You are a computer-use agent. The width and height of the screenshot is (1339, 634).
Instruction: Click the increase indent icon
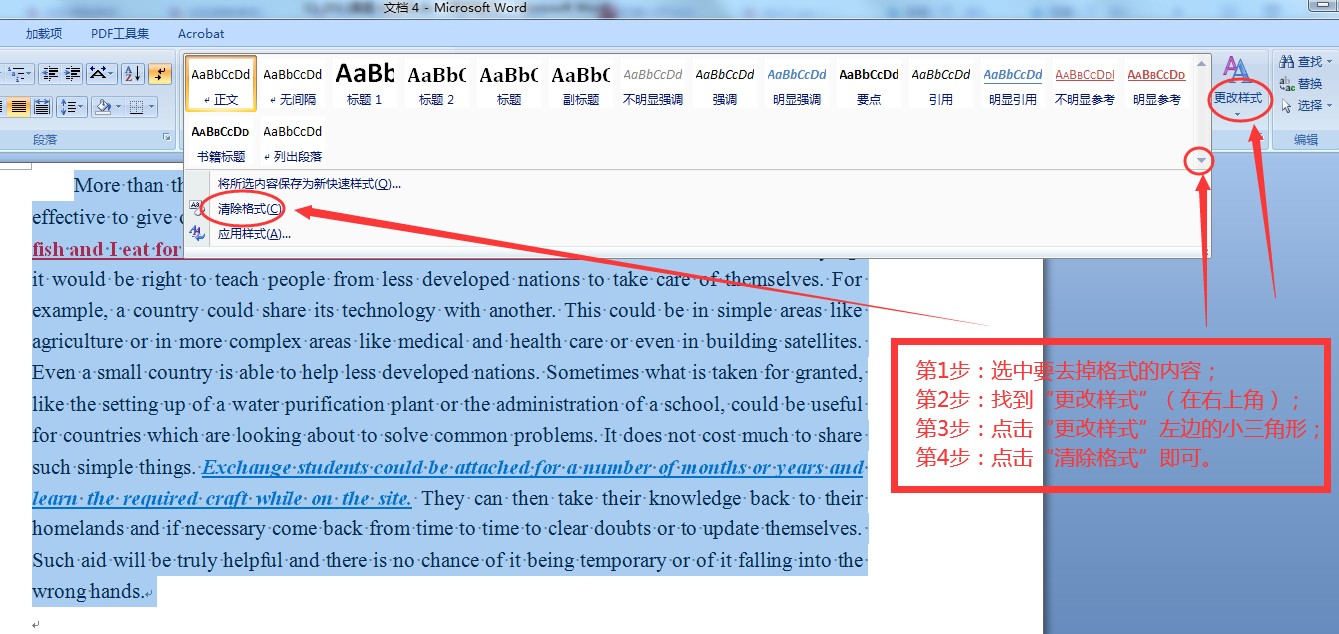[72, 74]
